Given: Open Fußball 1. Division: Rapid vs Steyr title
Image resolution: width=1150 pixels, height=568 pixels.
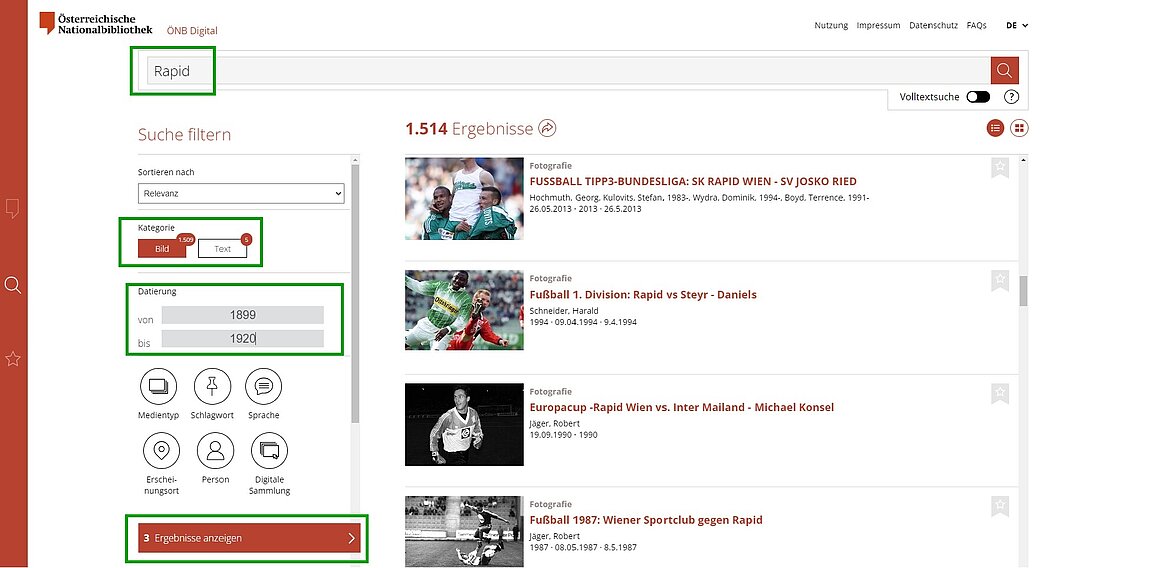Looking at the screenshot, I should (643, 294).
